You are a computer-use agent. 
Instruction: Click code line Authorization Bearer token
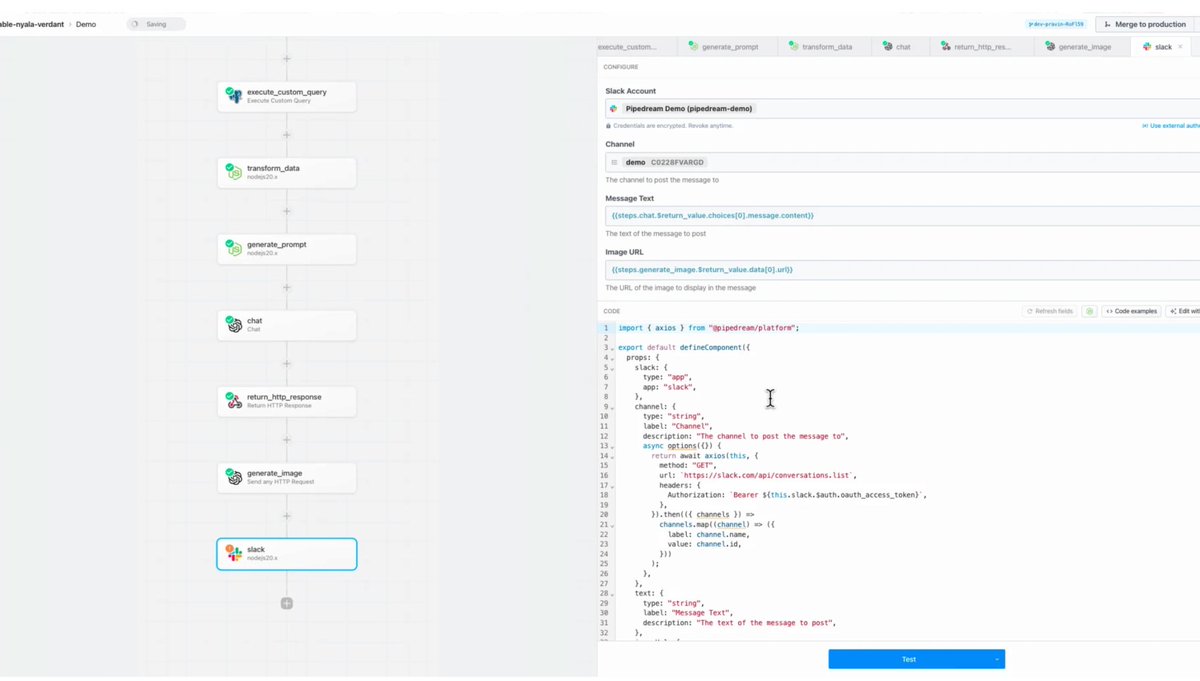[797, 495]
